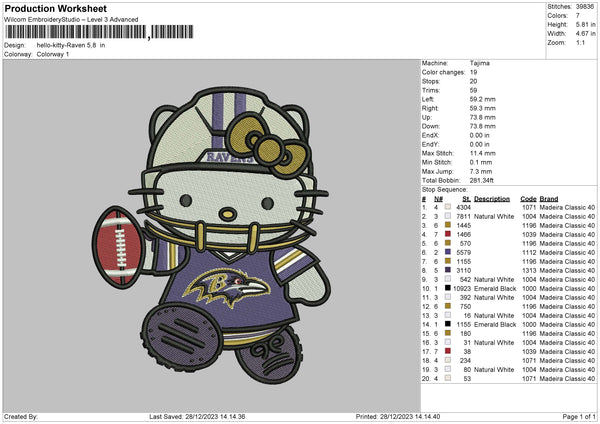Image resolution: width=600 pixels, height=424 pixels.
Task: Click the "Colorway 1" value
Action: click(x=53, y=54)
